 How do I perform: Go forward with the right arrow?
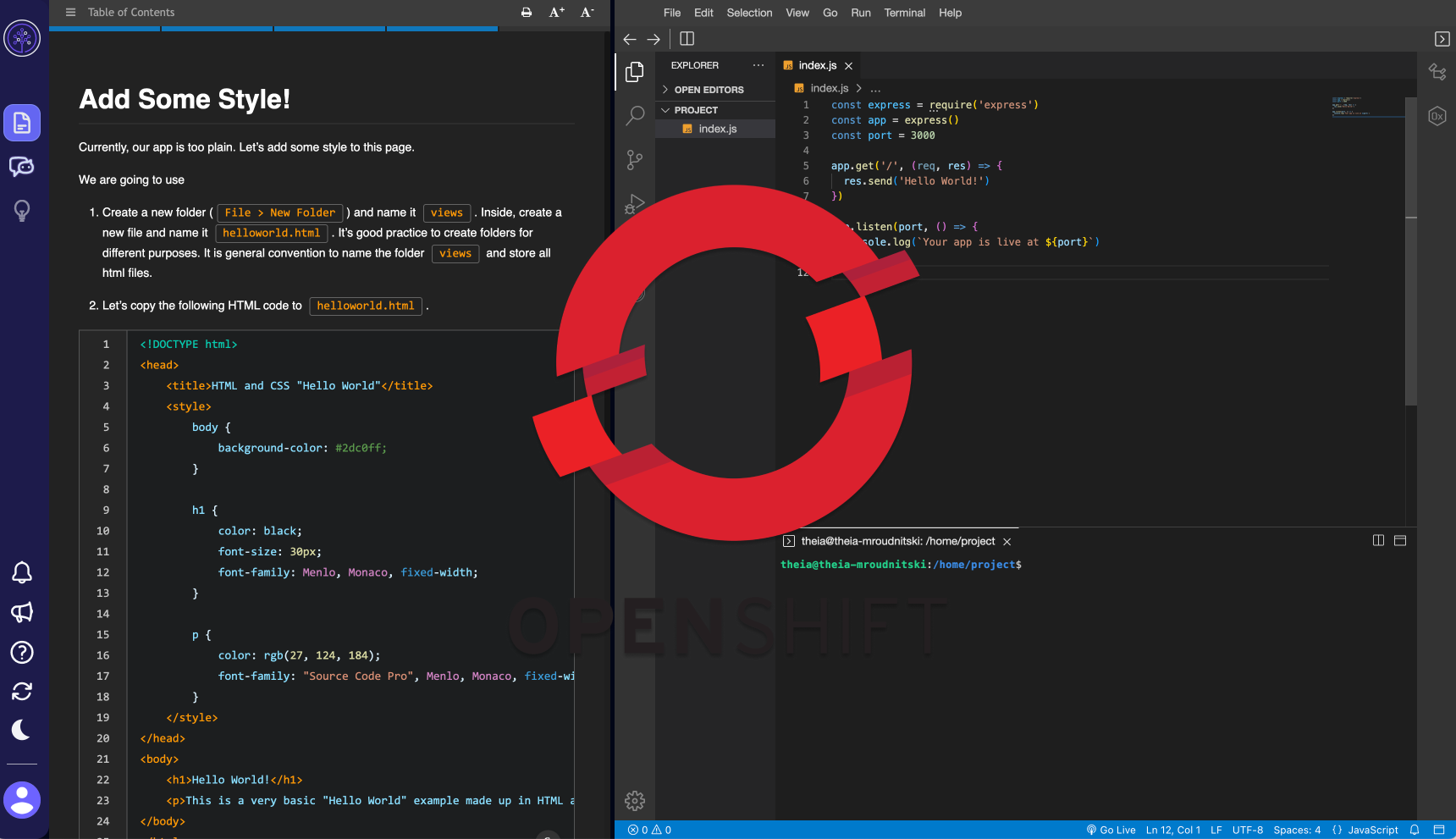coord(654,39)
